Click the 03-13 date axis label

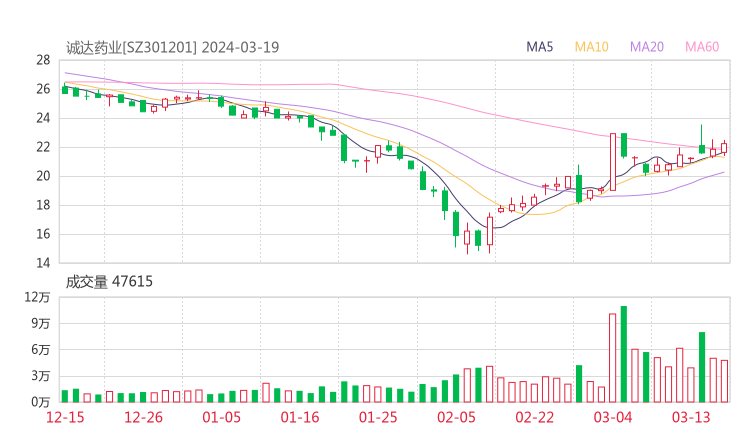[x=691, y=417]
